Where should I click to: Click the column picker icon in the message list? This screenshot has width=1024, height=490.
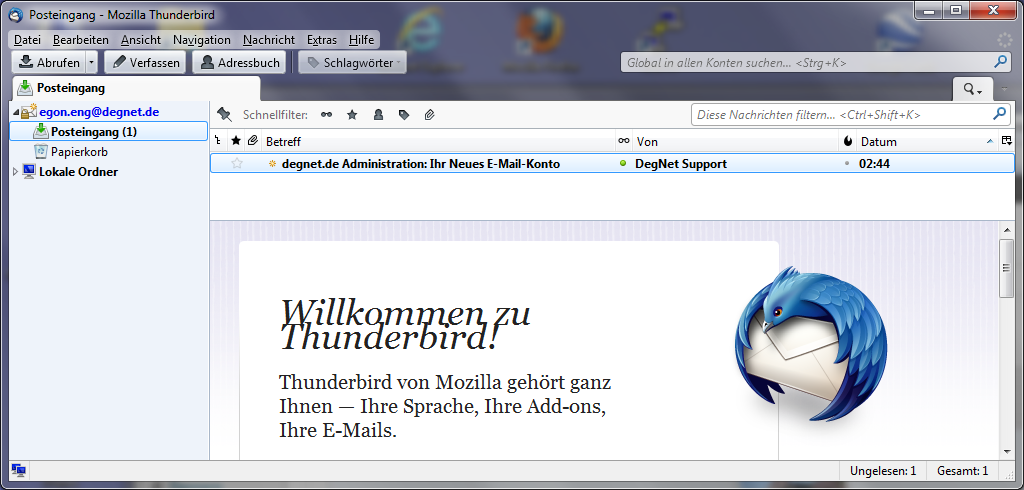[x=1006, y=141]
